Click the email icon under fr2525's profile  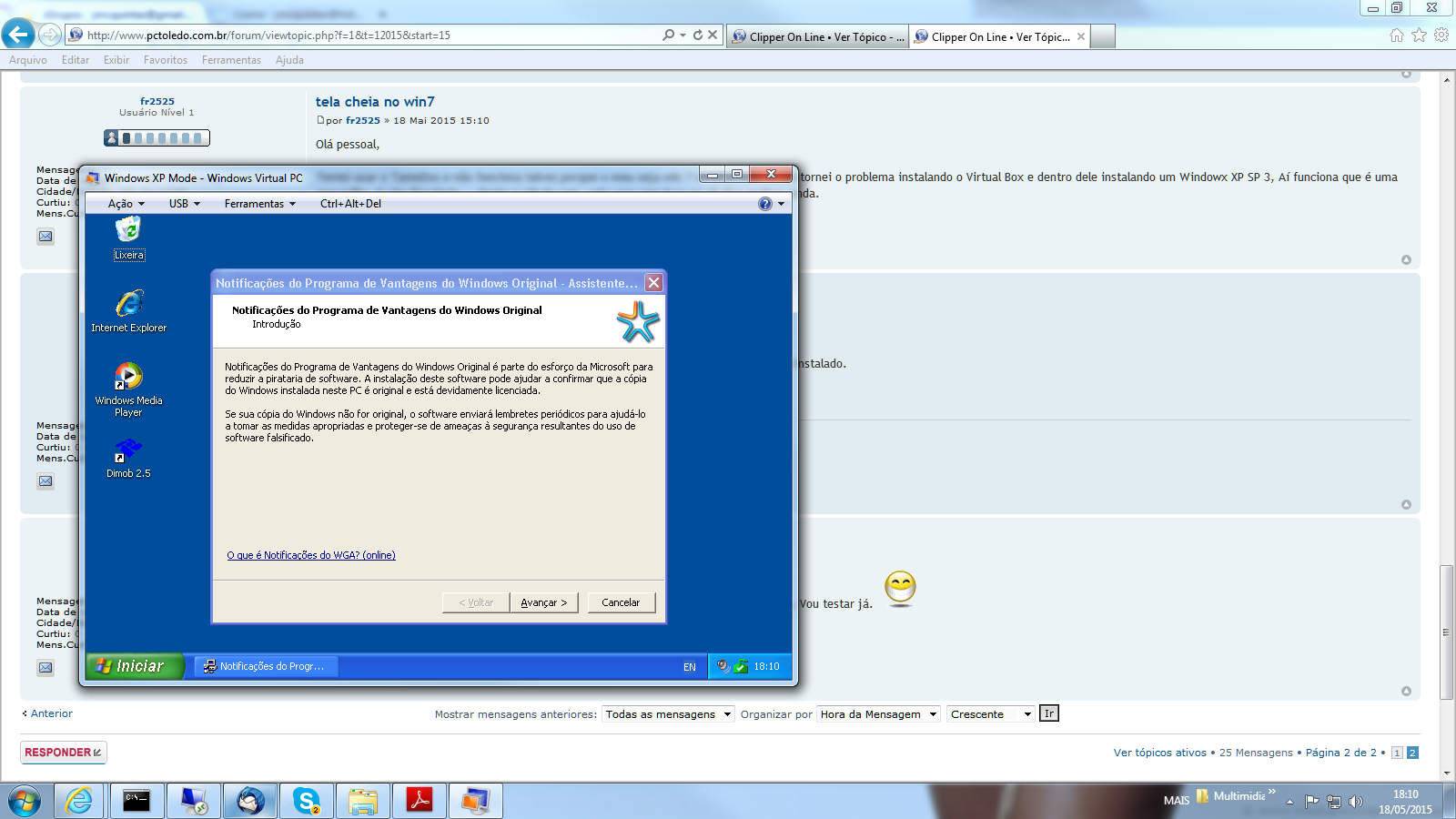tap(45, 237)
